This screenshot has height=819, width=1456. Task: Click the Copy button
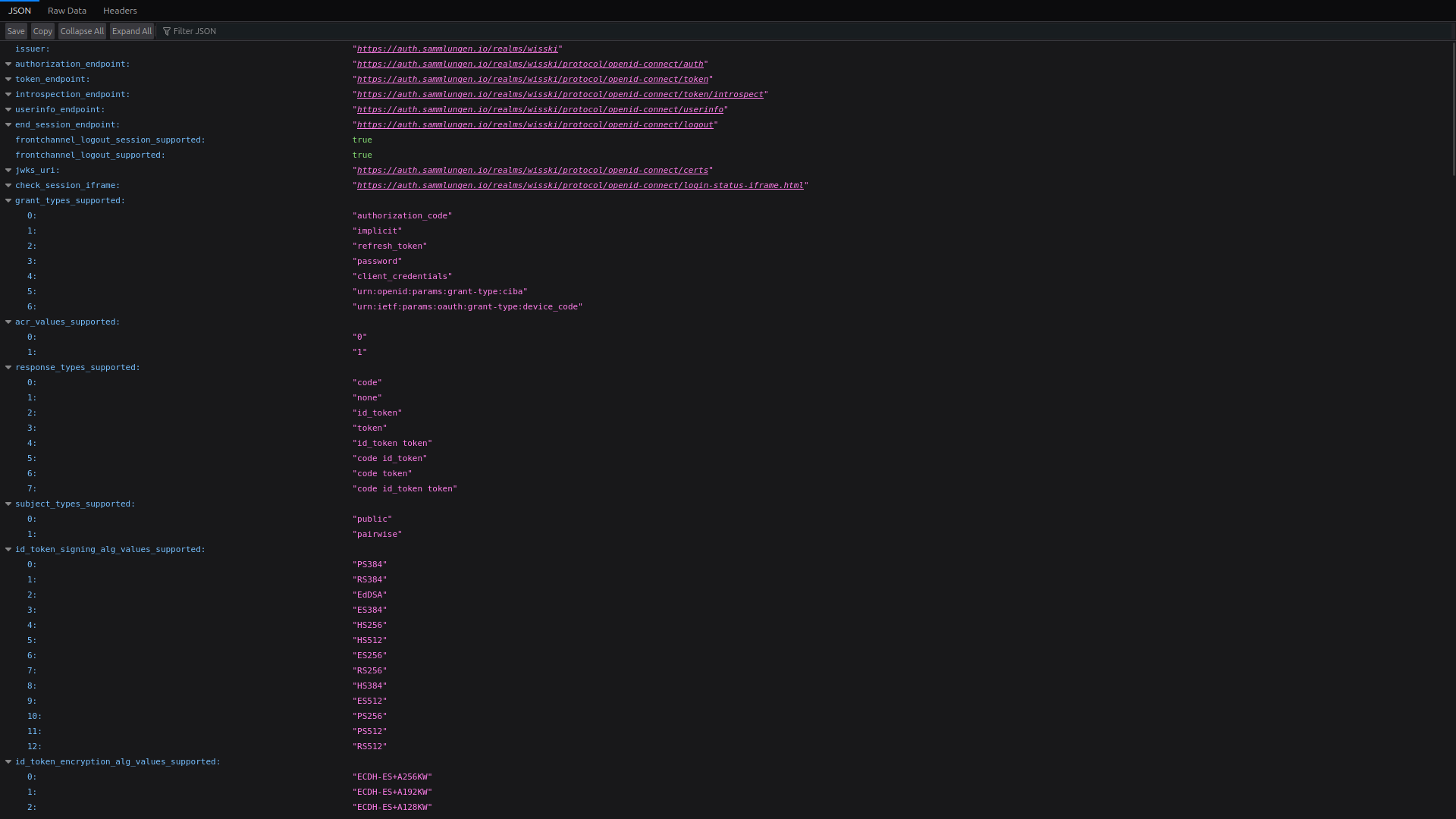tap(42, 31)
